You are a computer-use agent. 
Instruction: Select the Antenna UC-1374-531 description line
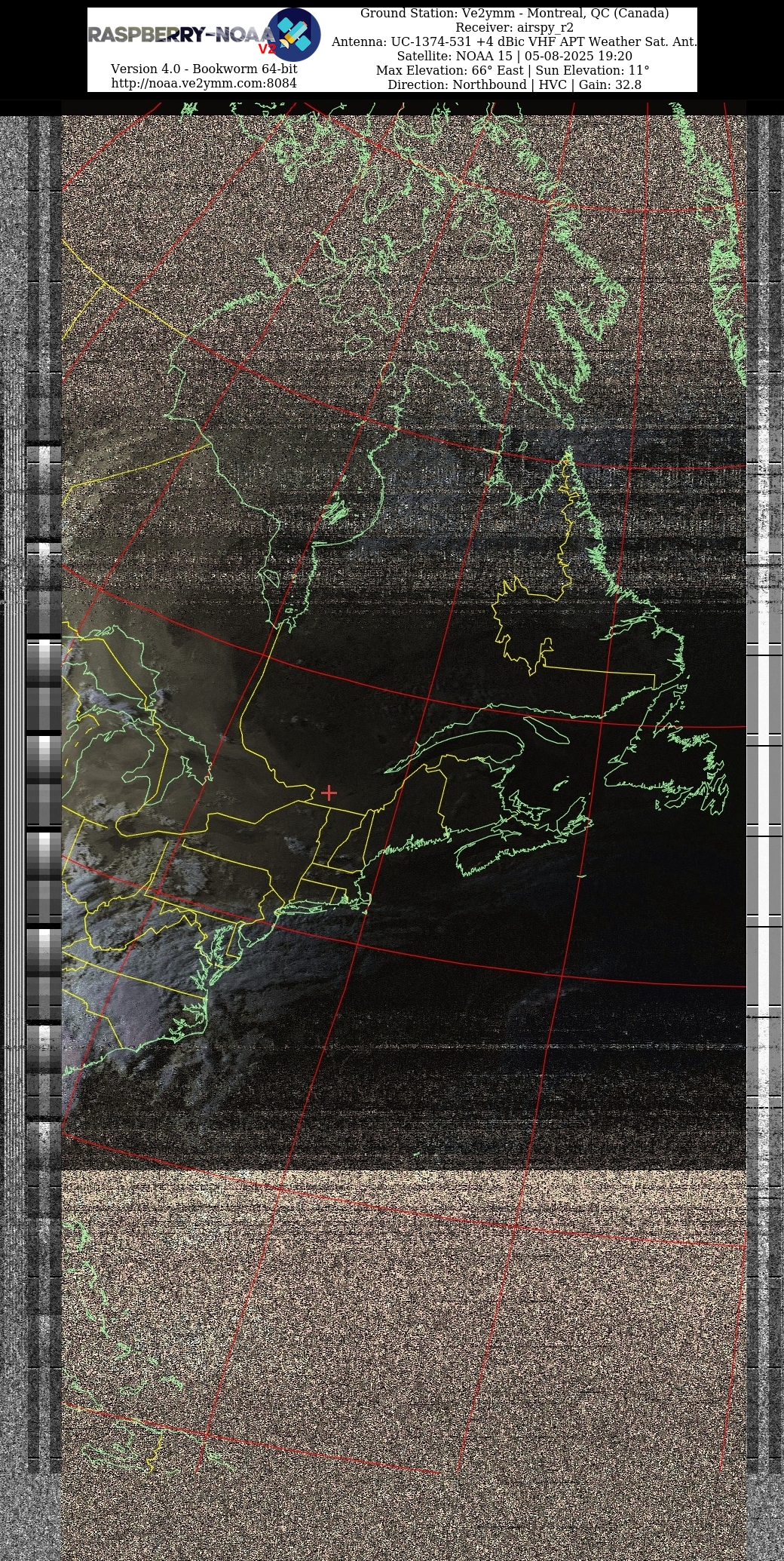[x=514, y=42]
